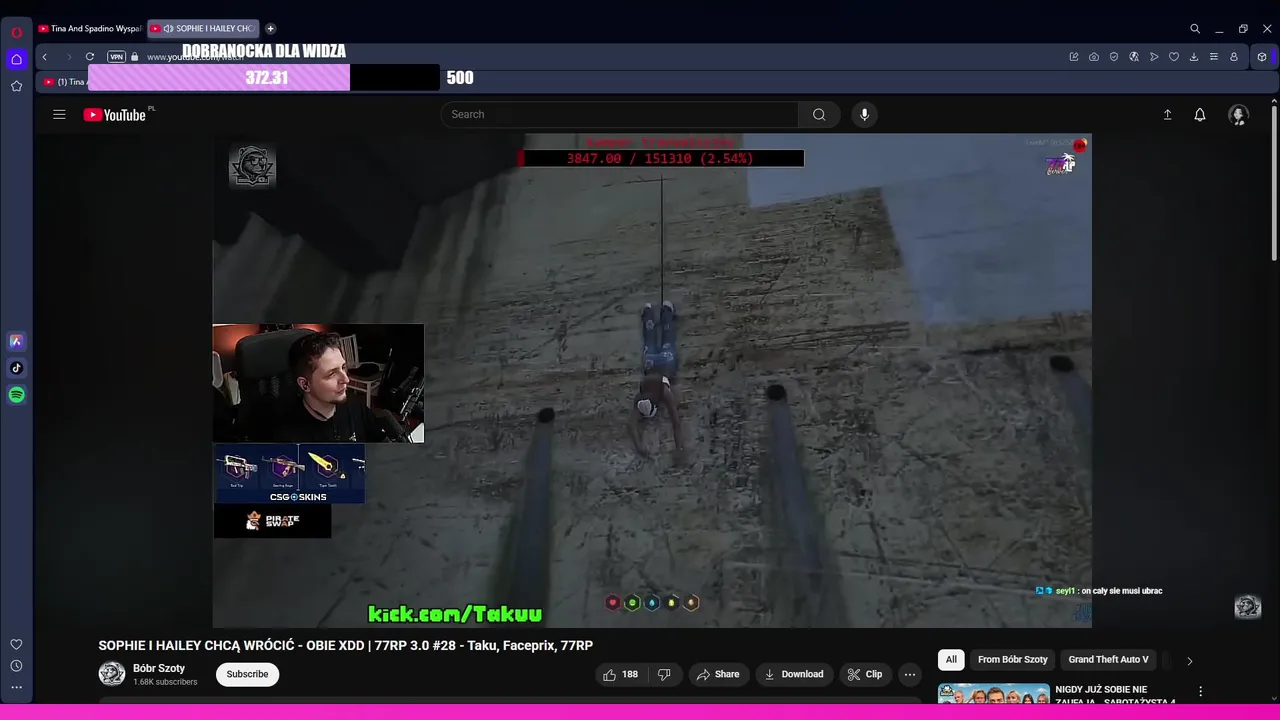The width and height of the screenshot is (1280, 720).
Task: Subscribe to Bóbr Szoty
Action: [247, 674]
